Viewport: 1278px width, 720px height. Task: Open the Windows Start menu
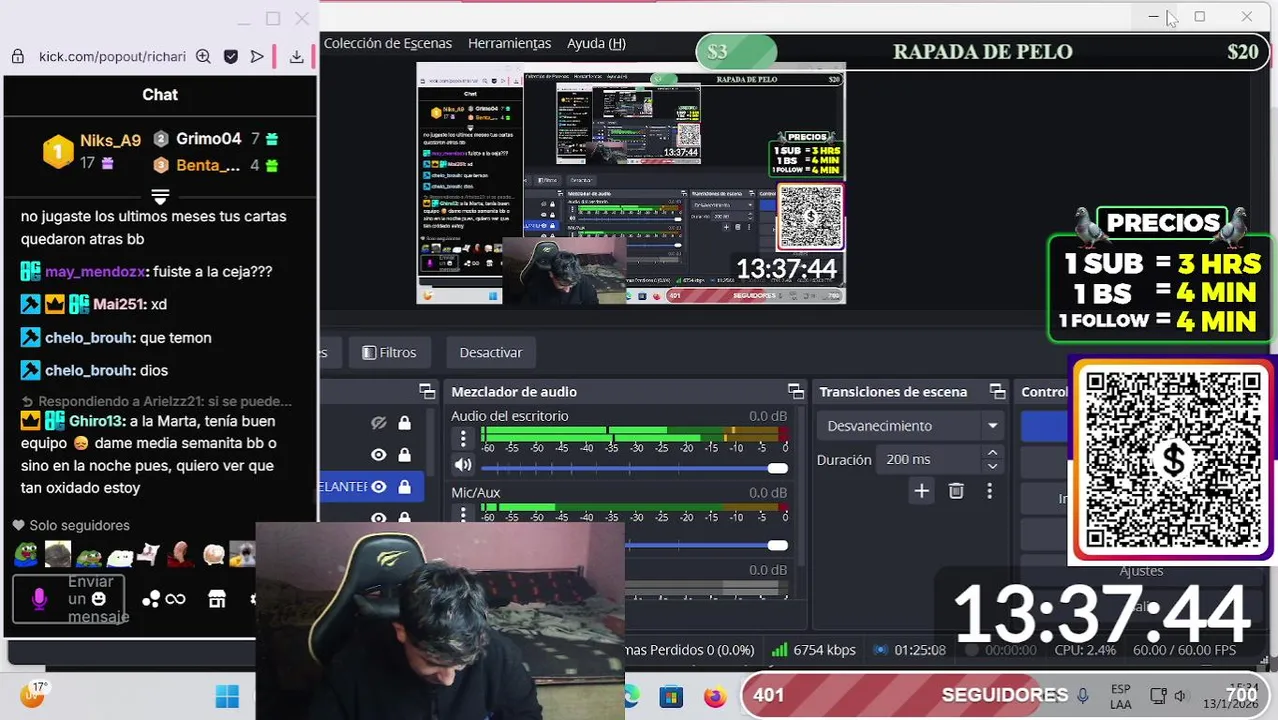tap(227, 696)
